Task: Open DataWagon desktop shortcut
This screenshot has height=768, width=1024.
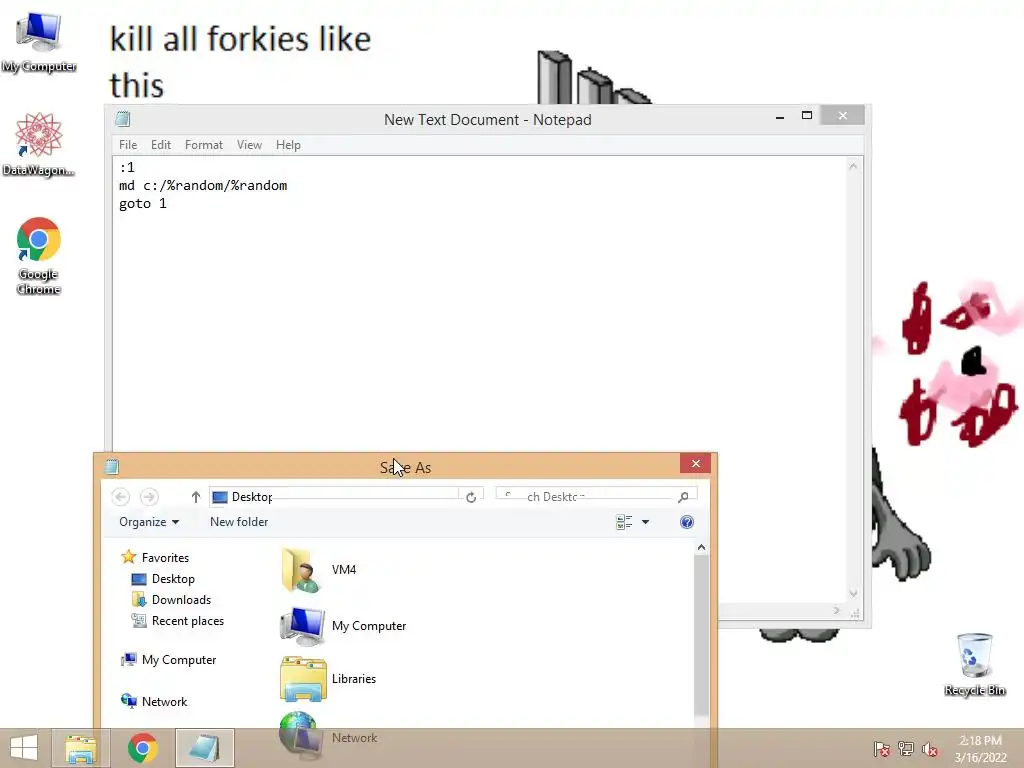Action: coord(39,145)
